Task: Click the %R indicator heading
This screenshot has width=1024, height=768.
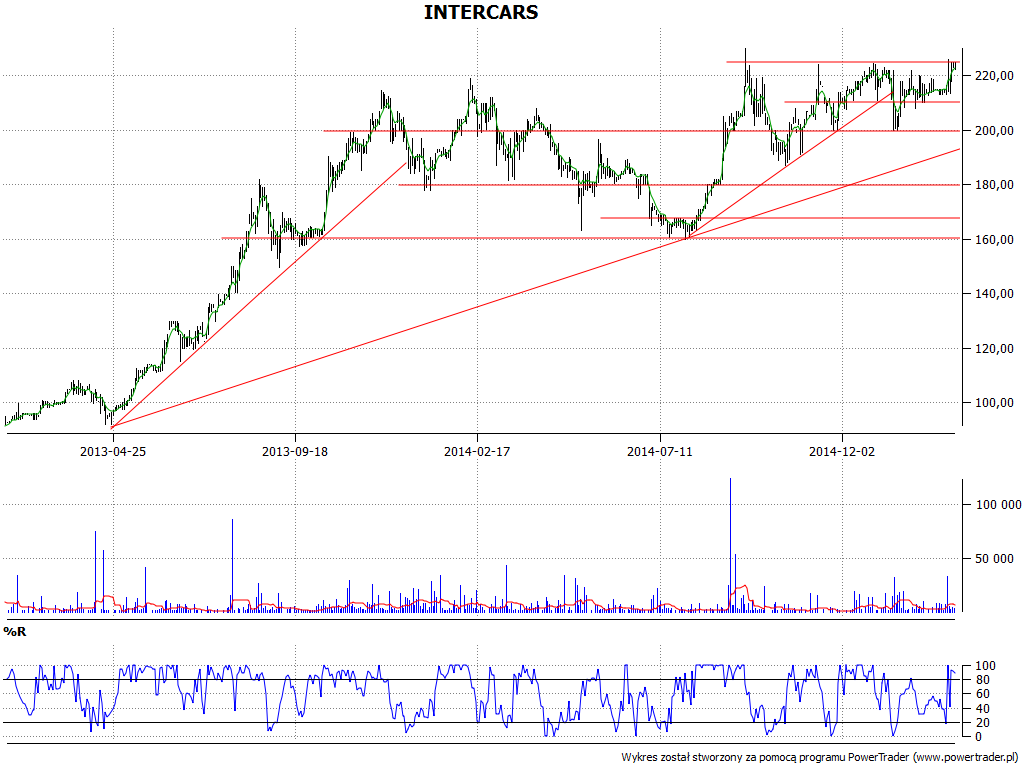Action: [15, 632]
